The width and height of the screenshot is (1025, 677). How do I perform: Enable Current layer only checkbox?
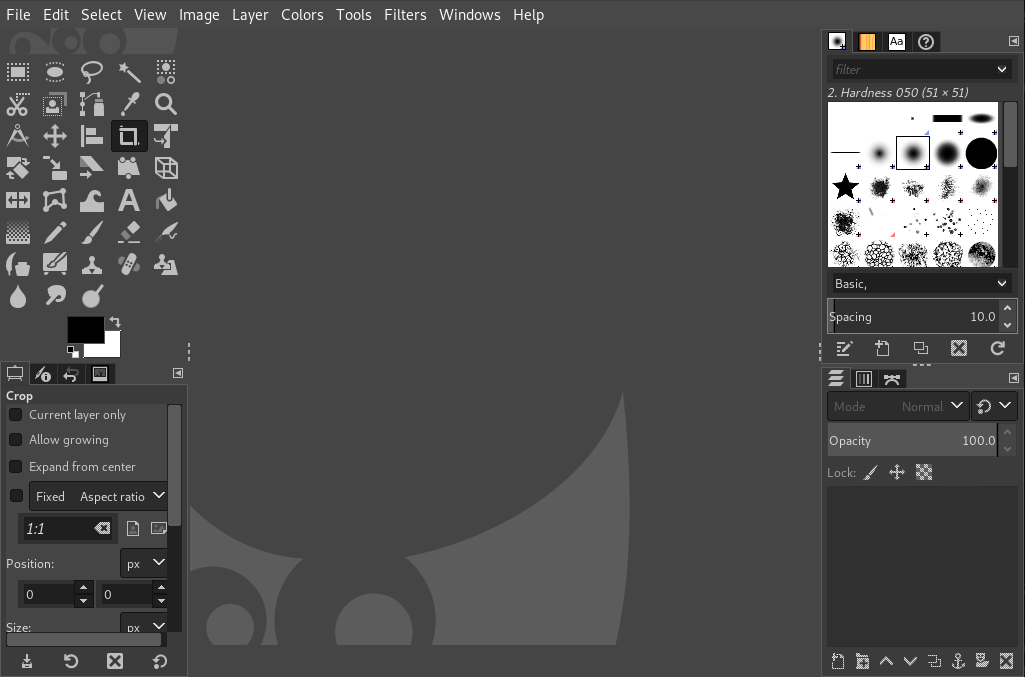point(16,415)
